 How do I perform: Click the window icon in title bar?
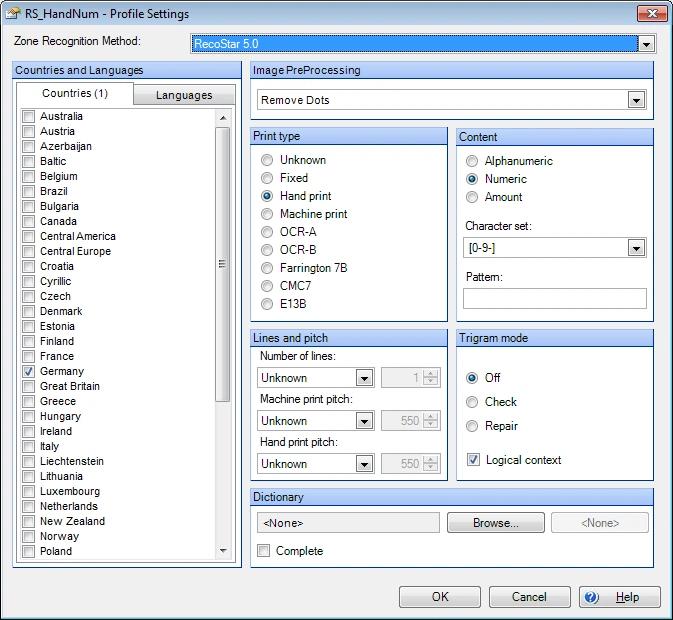tap(13, 14)
